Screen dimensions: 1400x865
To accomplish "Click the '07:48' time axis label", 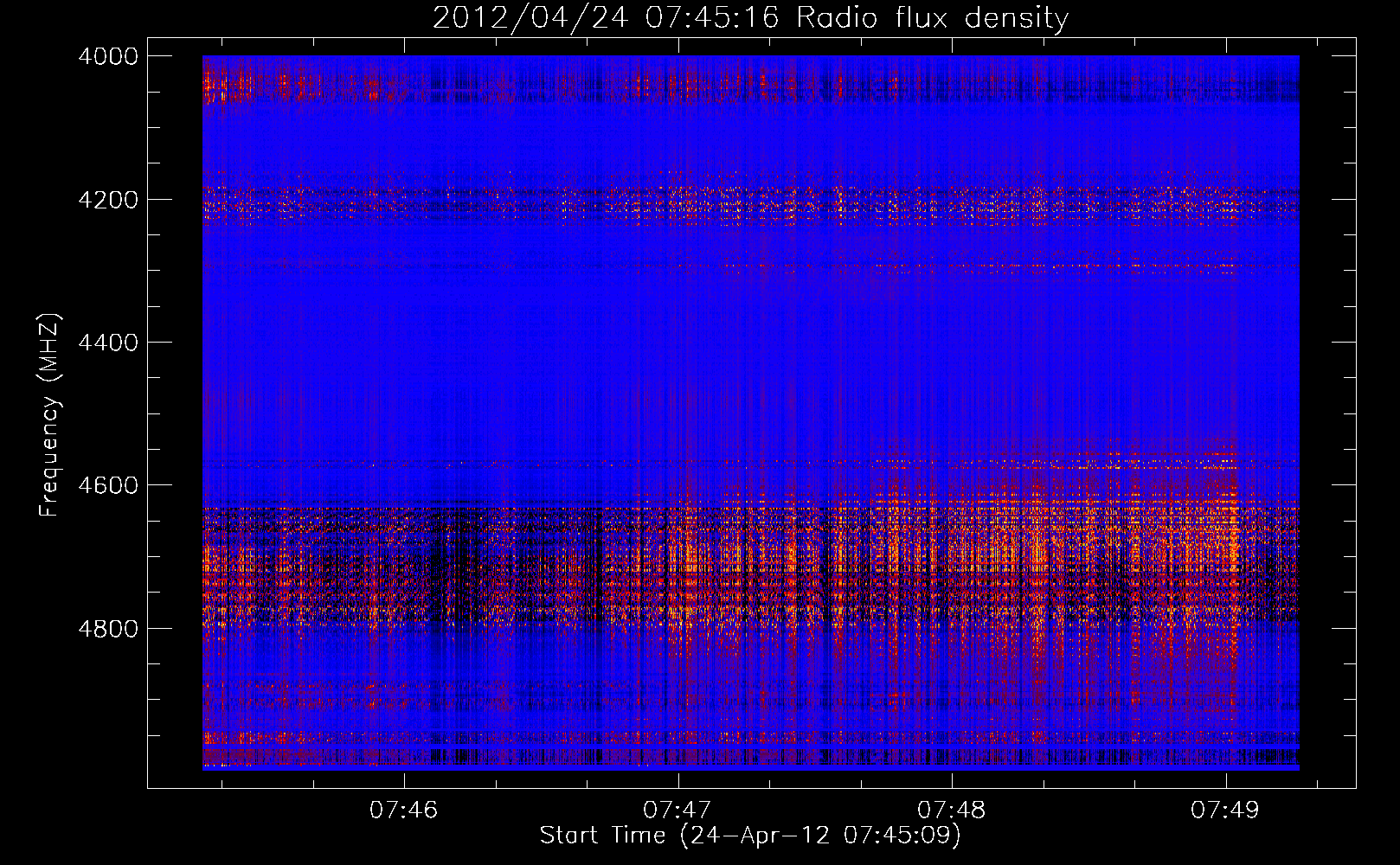I will tap(951, 811).
